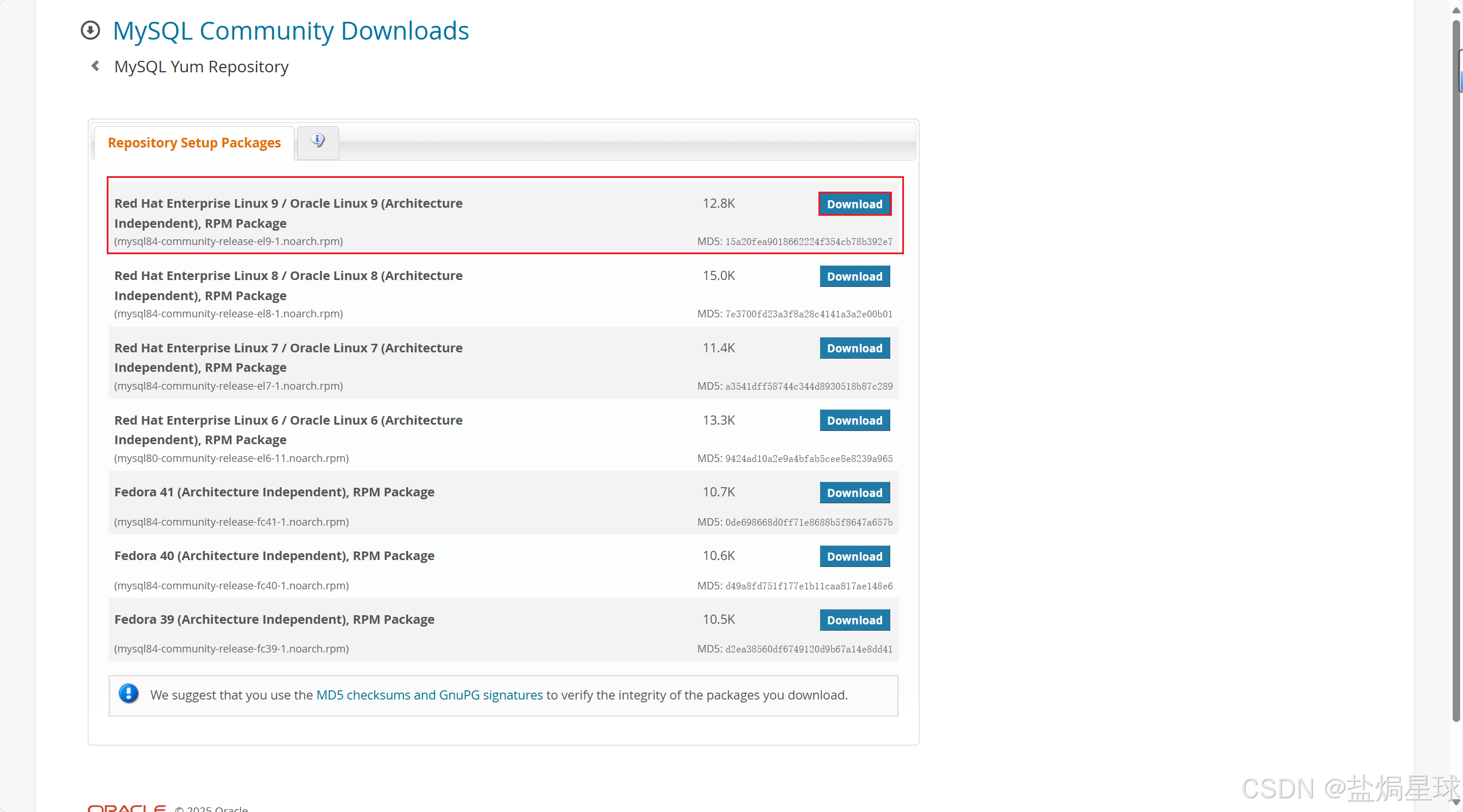Click the Red Hat Enterprise Linux 9 package title
1463x812 pixels.
pyautogui.click(x=288, y=213)
